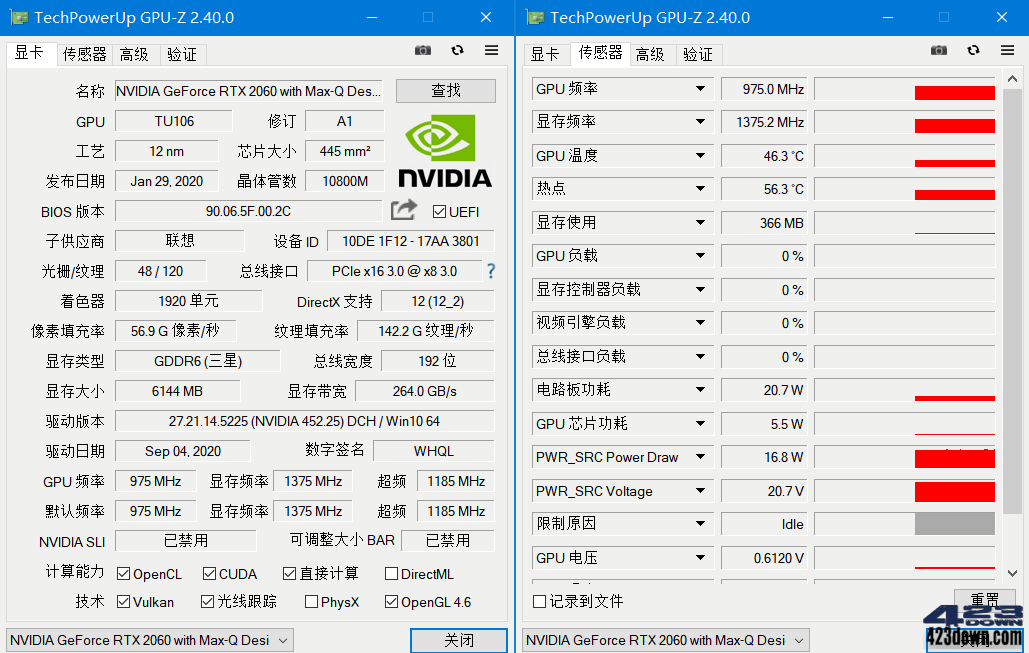Click the refresh icon on the main window
The width and height of the screenshot is (1029, 653).
click(x=459, y=49)
